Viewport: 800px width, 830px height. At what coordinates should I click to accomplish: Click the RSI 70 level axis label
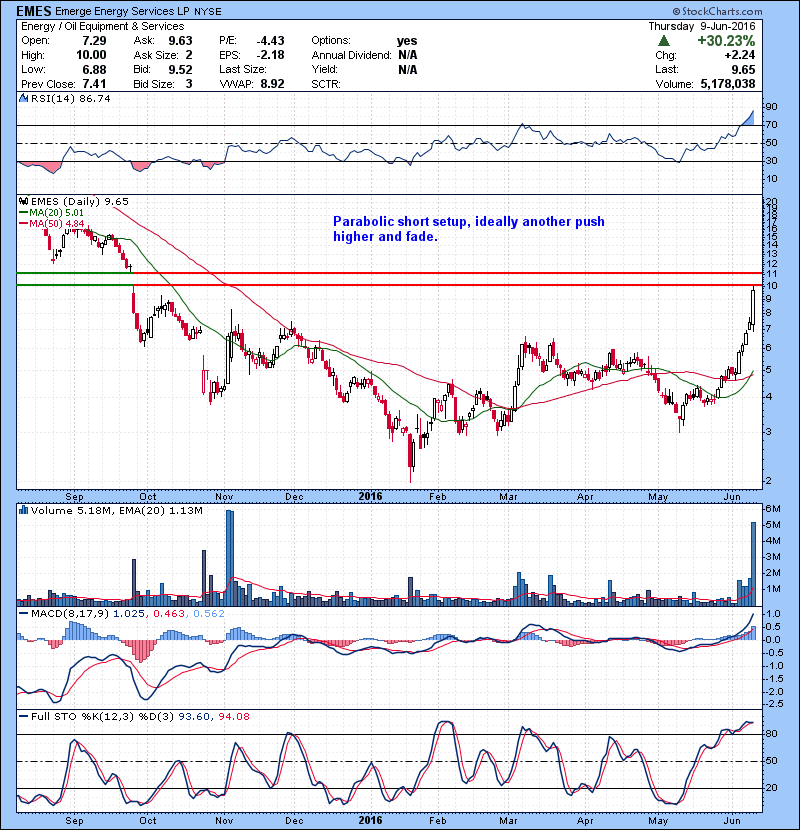771,125
